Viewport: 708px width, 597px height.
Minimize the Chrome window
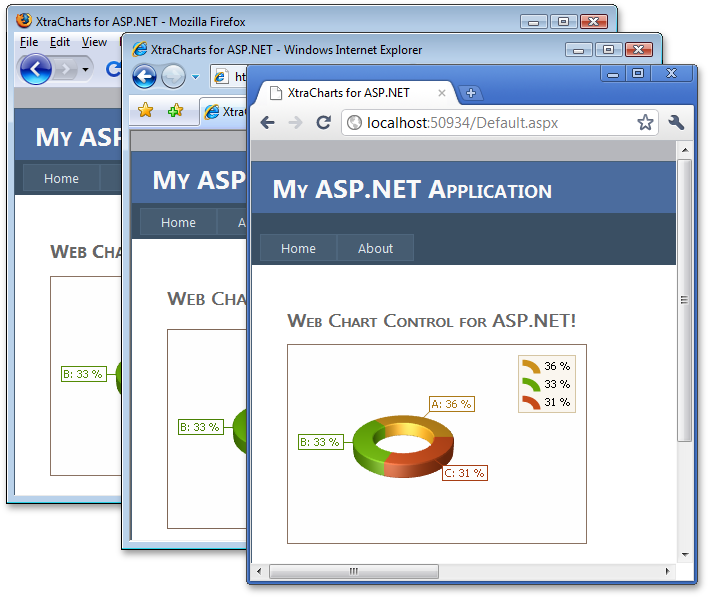click(613, 74)
